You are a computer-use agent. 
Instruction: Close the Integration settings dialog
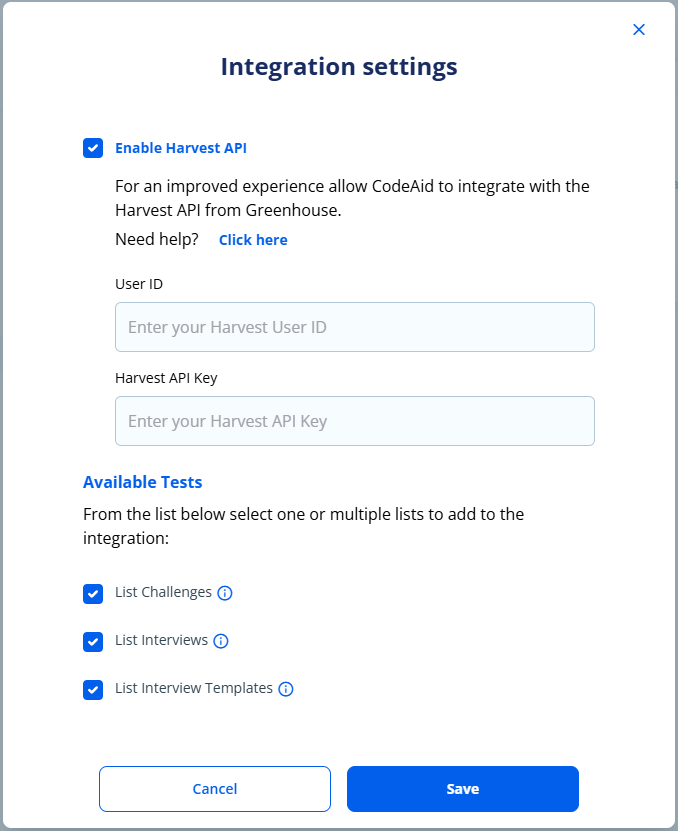639,30
